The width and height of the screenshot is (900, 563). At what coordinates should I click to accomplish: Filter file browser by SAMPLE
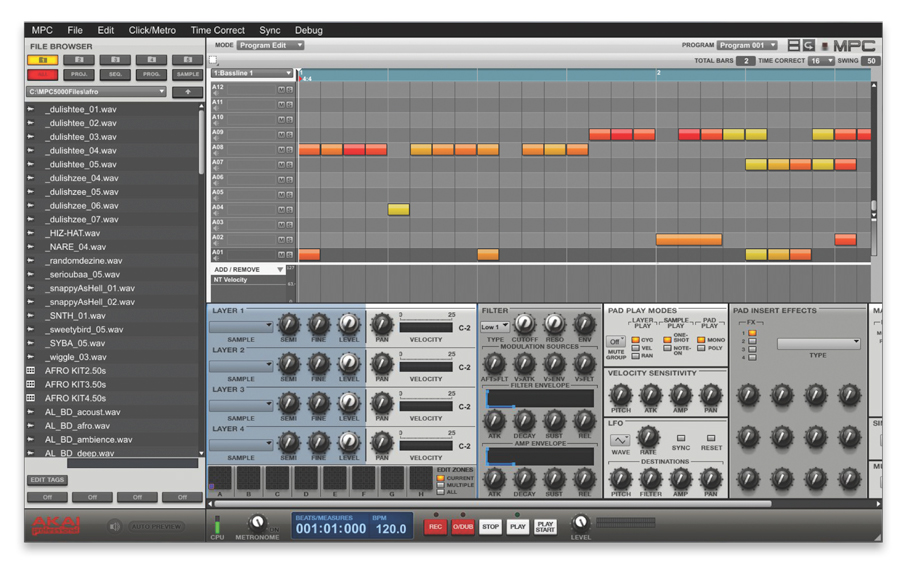pyautogui.click(x=188, y=75)
